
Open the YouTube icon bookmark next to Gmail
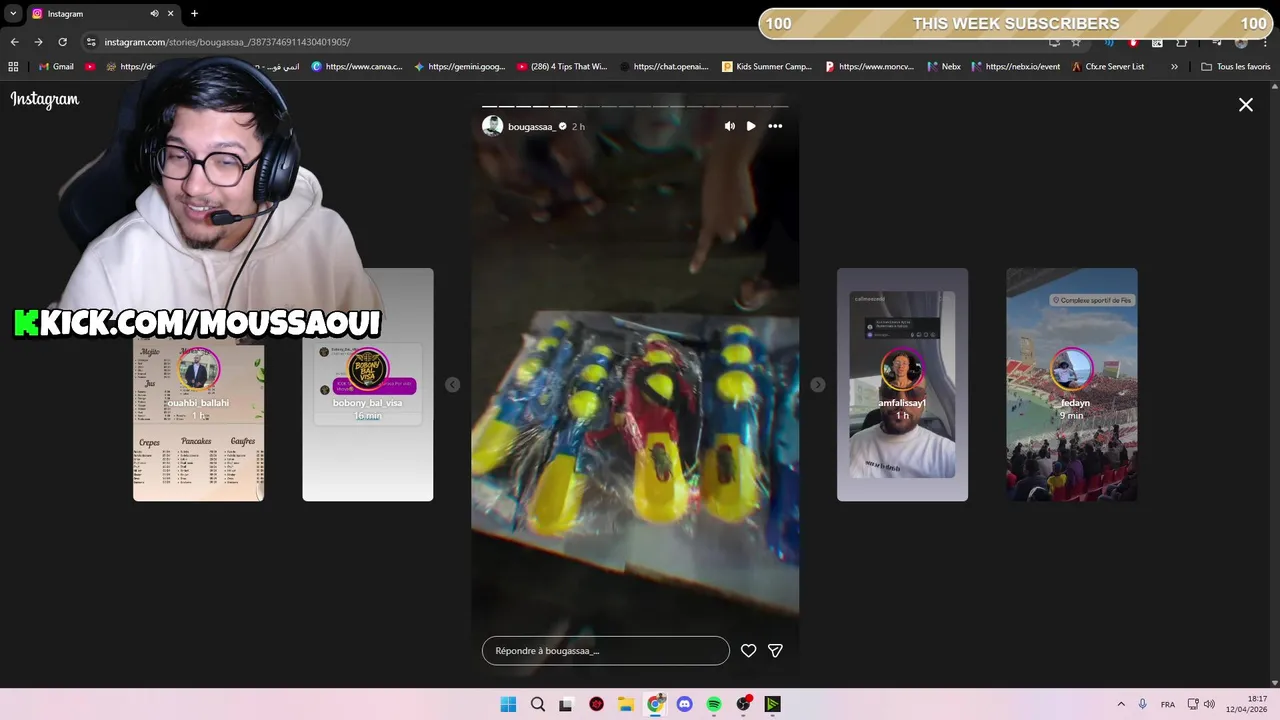tap(90, 67)
